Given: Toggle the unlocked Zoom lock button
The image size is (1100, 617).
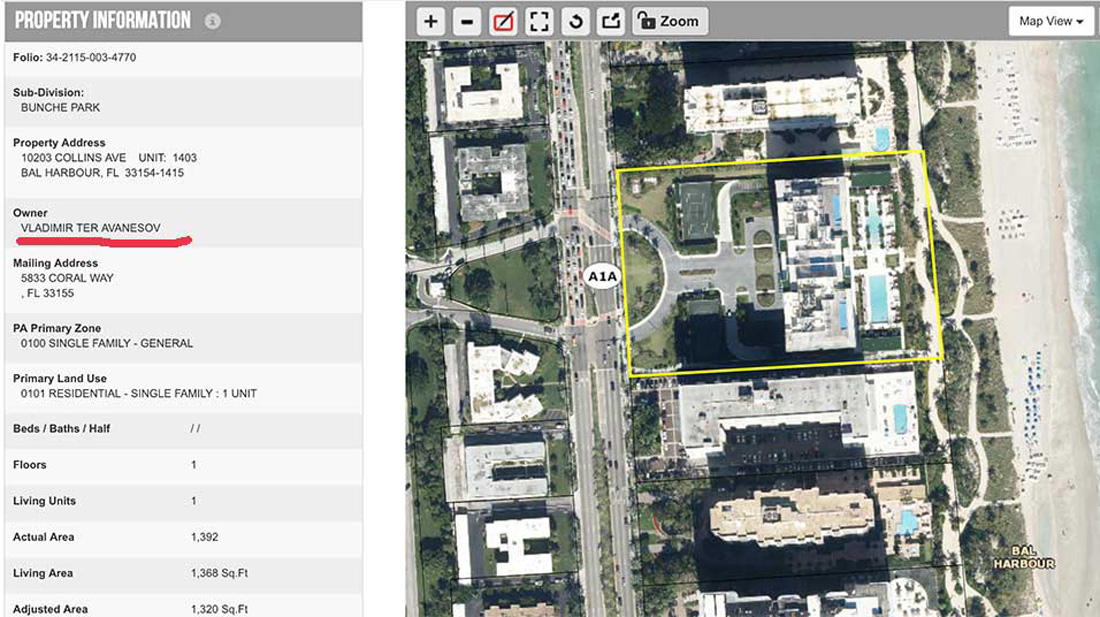Looking at the screenshot, I should tap(670, 22).
